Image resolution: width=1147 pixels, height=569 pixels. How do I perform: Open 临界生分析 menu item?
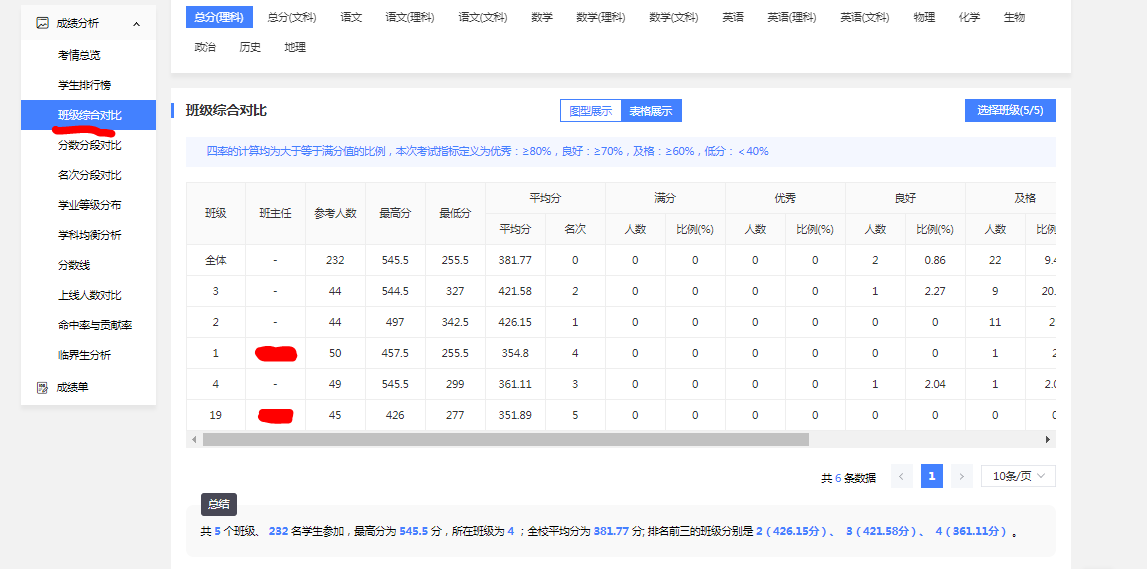(85, 355)
